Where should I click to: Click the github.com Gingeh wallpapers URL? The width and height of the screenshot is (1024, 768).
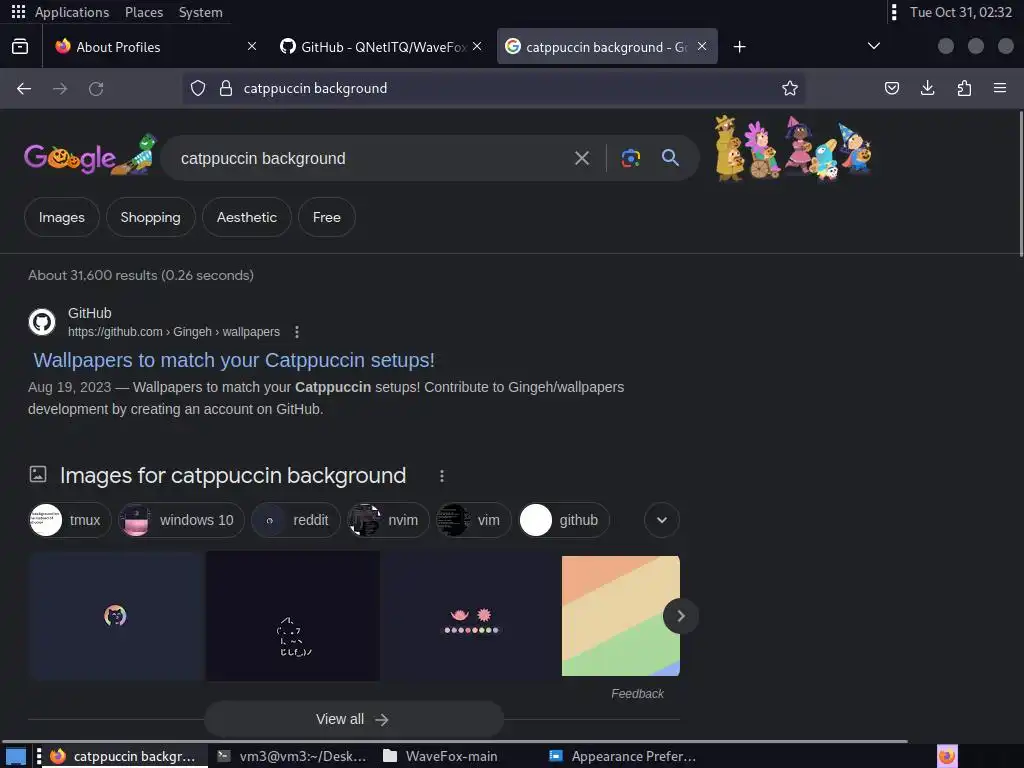(x=174, y=332)
